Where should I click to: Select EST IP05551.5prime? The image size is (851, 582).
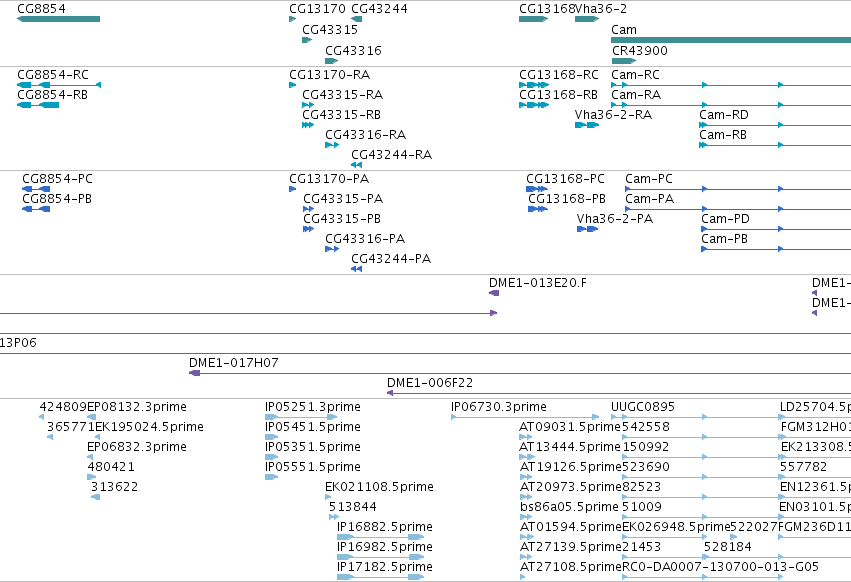tap(313, 467)
